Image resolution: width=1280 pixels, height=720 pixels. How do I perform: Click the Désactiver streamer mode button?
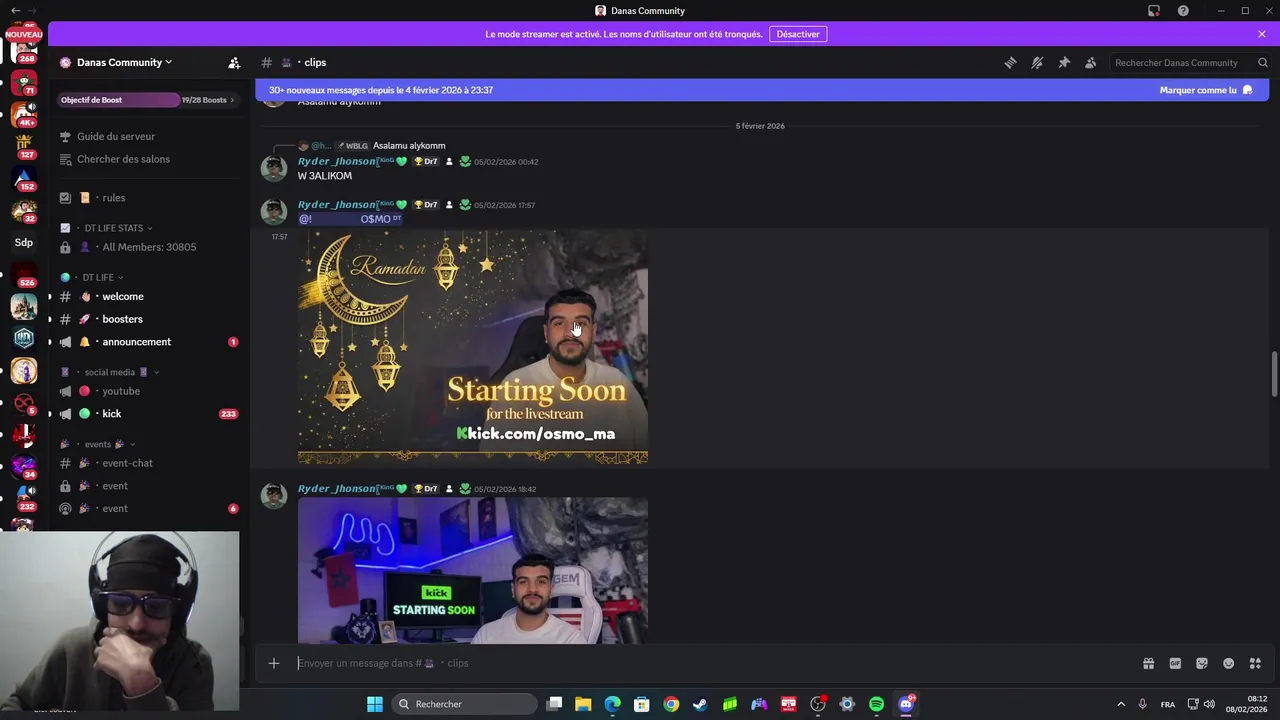pos(798,34)
